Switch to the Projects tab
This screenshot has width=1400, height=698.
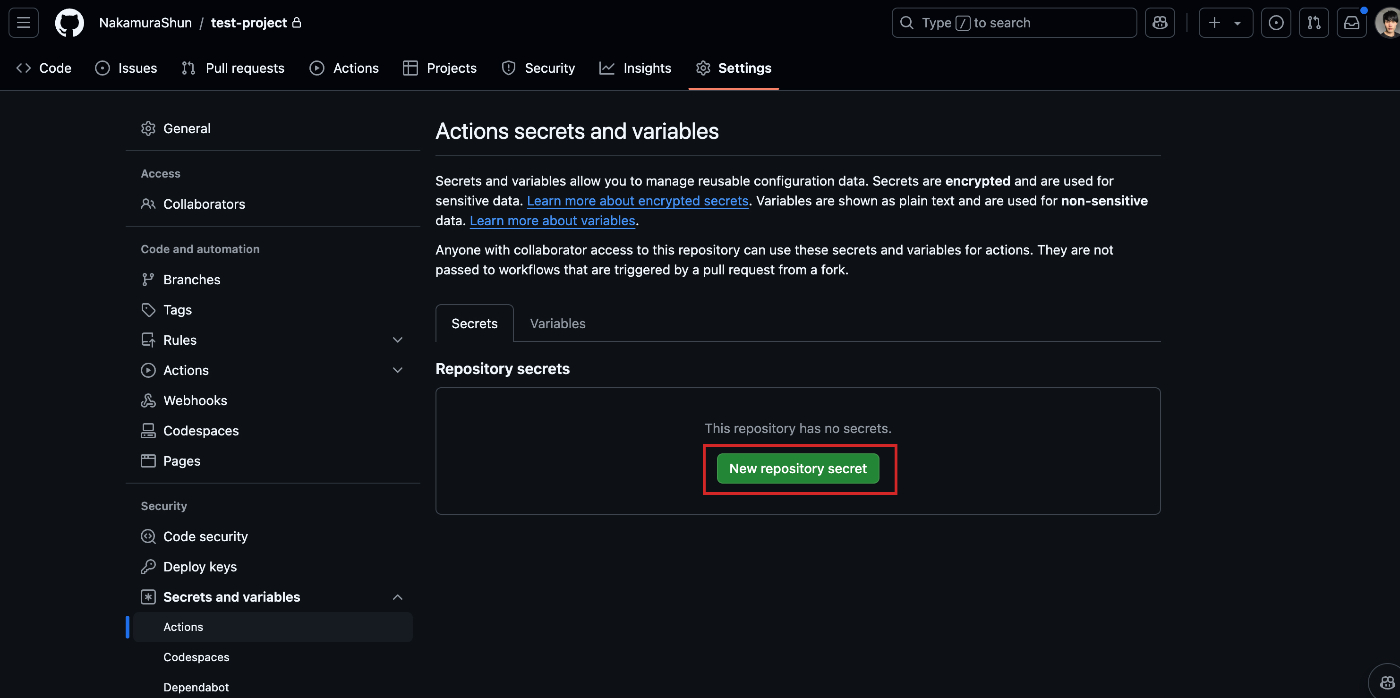point(440,68)
